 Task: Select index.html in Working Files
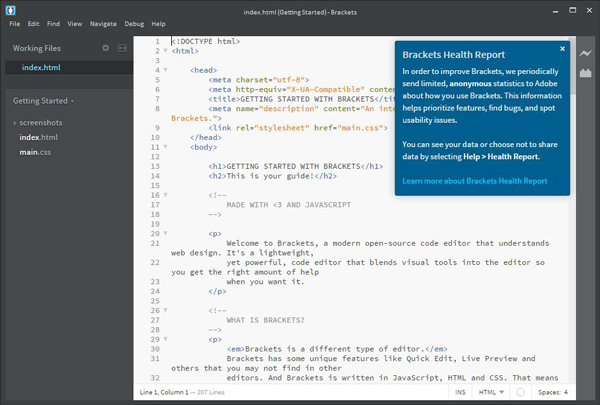tap(69, 67)
